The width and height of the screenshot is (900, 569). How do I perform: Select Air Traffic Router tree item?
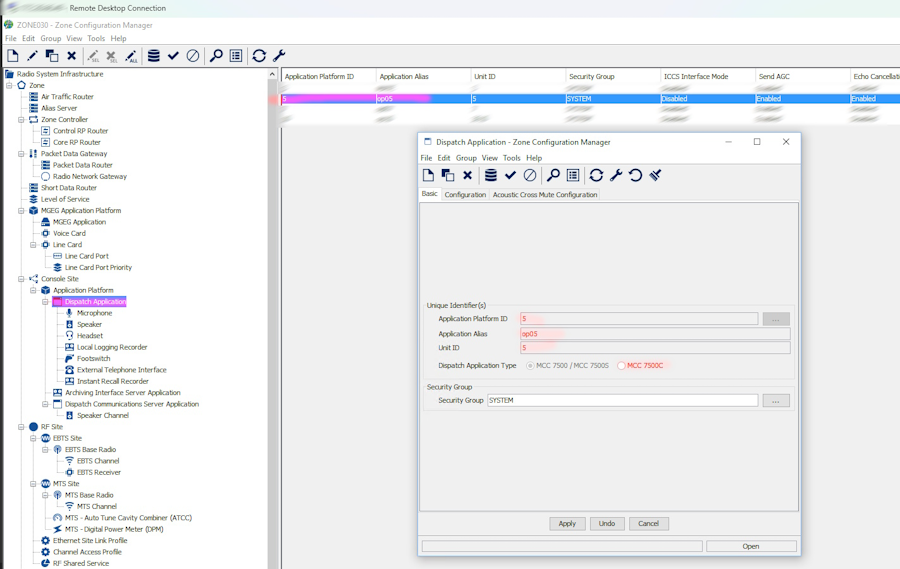click(x=67, y=96)
